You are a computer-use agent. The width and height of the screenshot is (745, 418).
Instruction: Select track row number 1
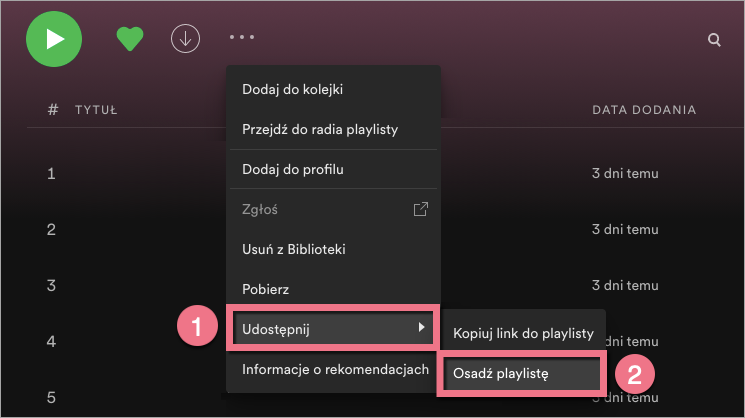(x=52, y=174)
